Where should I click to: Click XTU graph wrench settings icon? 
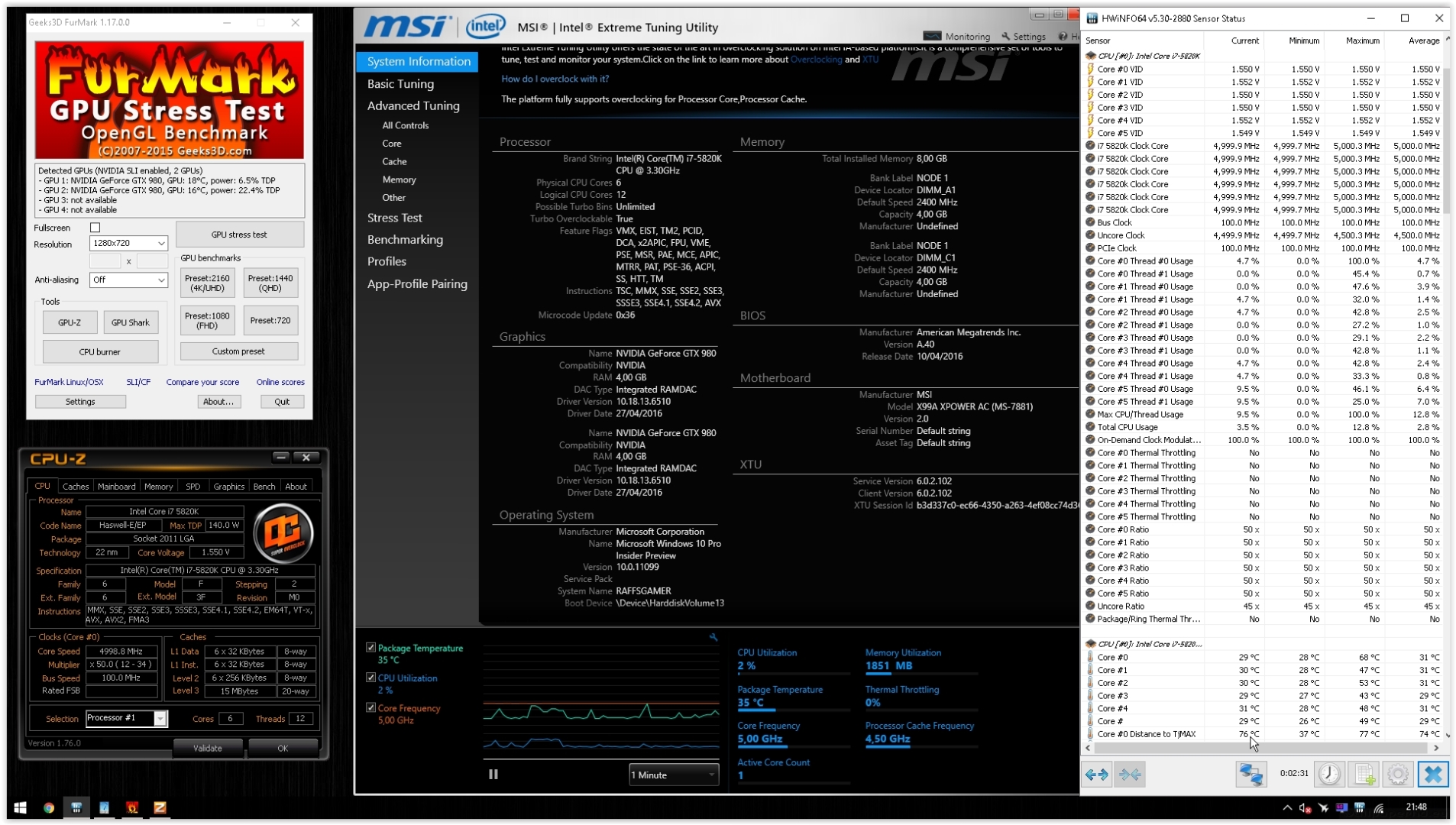(713, 637)
